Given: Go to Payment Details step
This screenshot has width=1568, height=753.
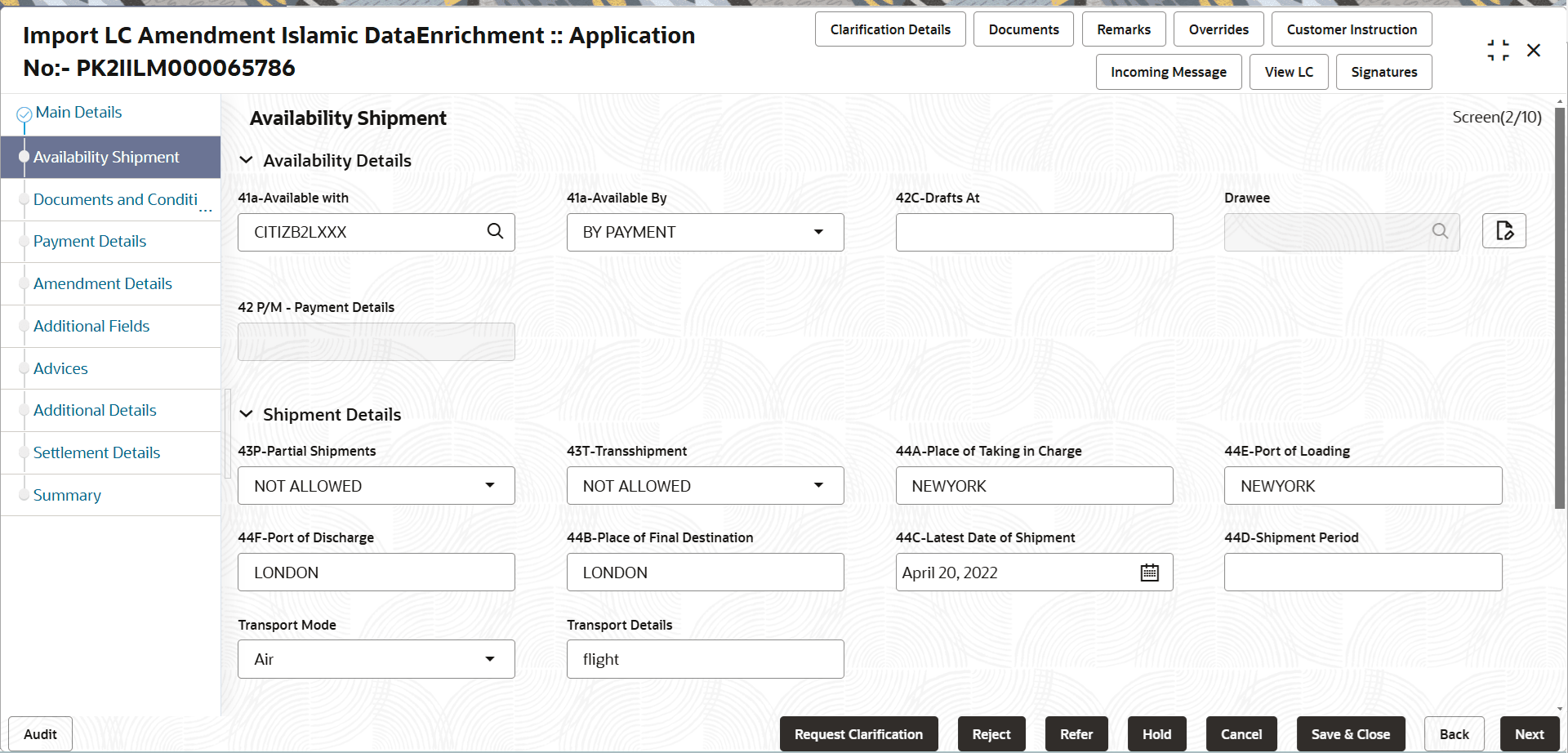Looking at the screenshot, I should [90, 241].
